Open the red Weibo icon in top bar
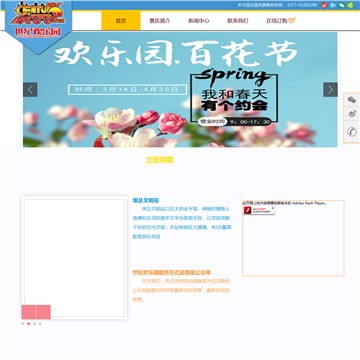The width and height of the screenshot is (360, 360). pos(324,5)
